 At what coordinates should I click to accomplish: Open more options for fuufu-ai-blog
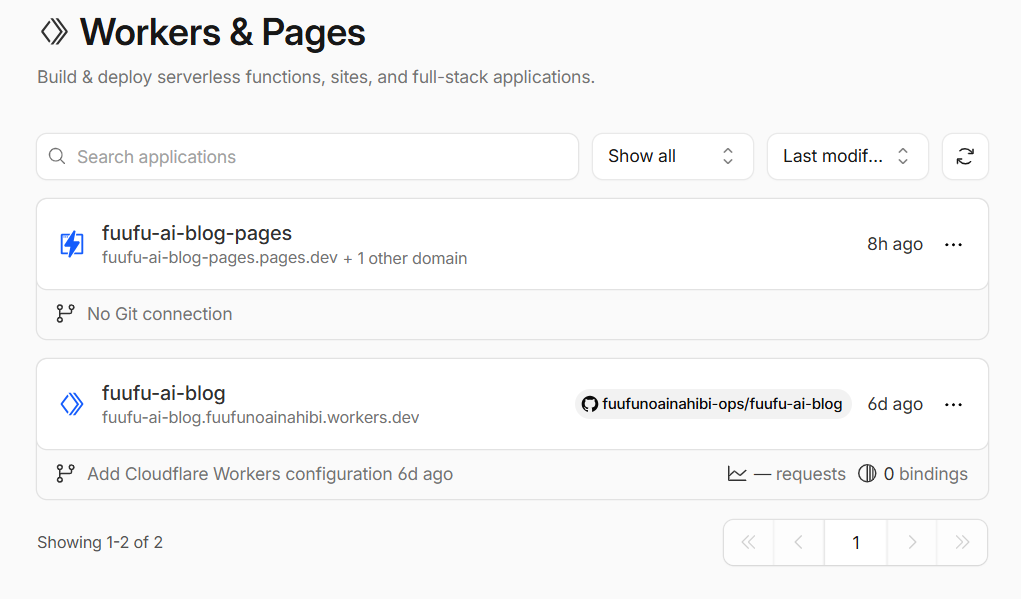(x=953, y=405)
